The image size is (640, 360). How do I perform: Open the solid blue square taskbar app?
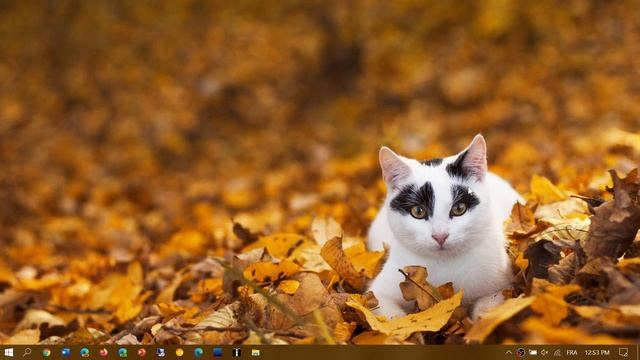[218, 352]
